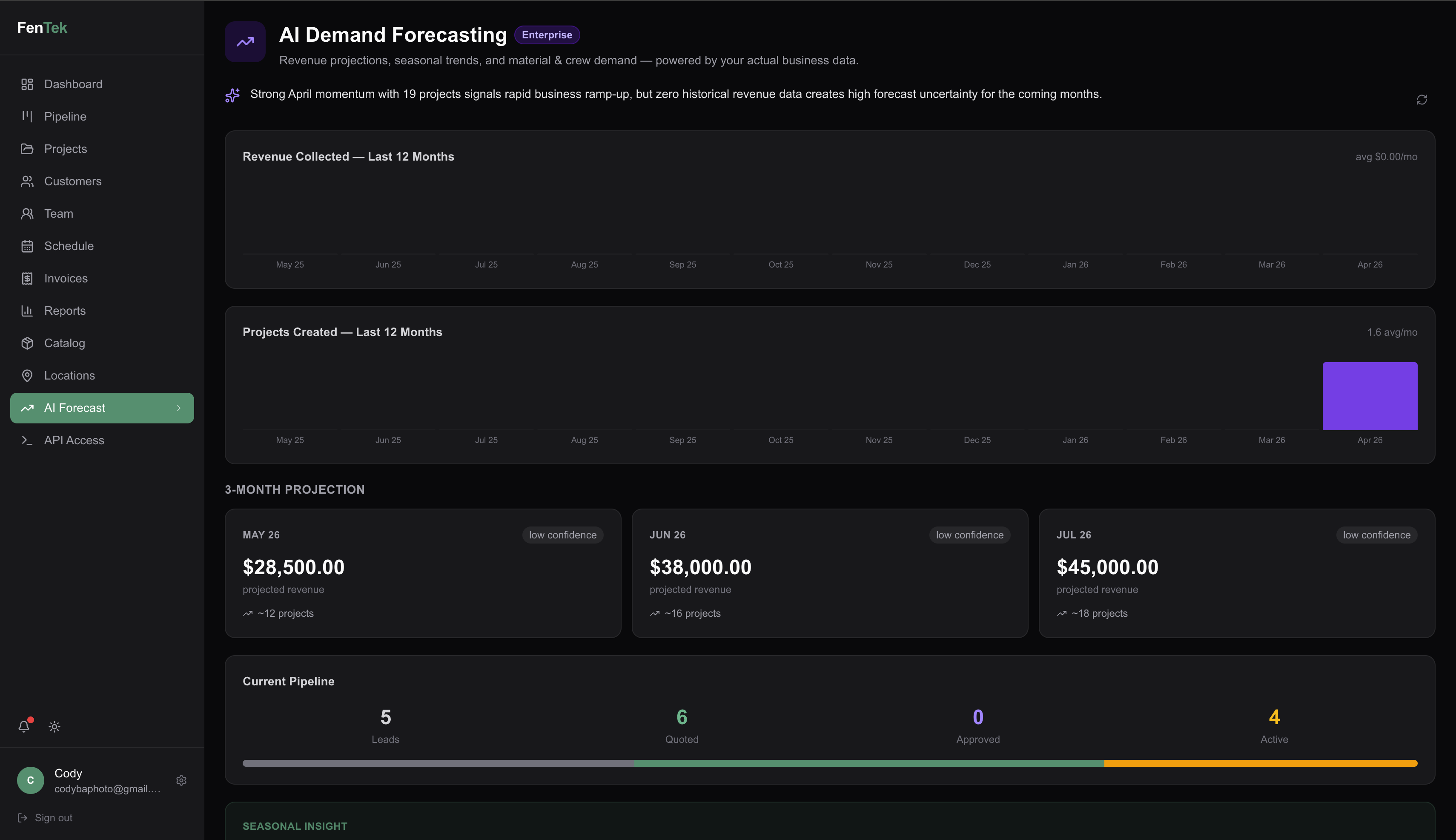Click the purple forecasting header icon
The width and height of the screenshot is (1456, 840).
coord(245,42)
